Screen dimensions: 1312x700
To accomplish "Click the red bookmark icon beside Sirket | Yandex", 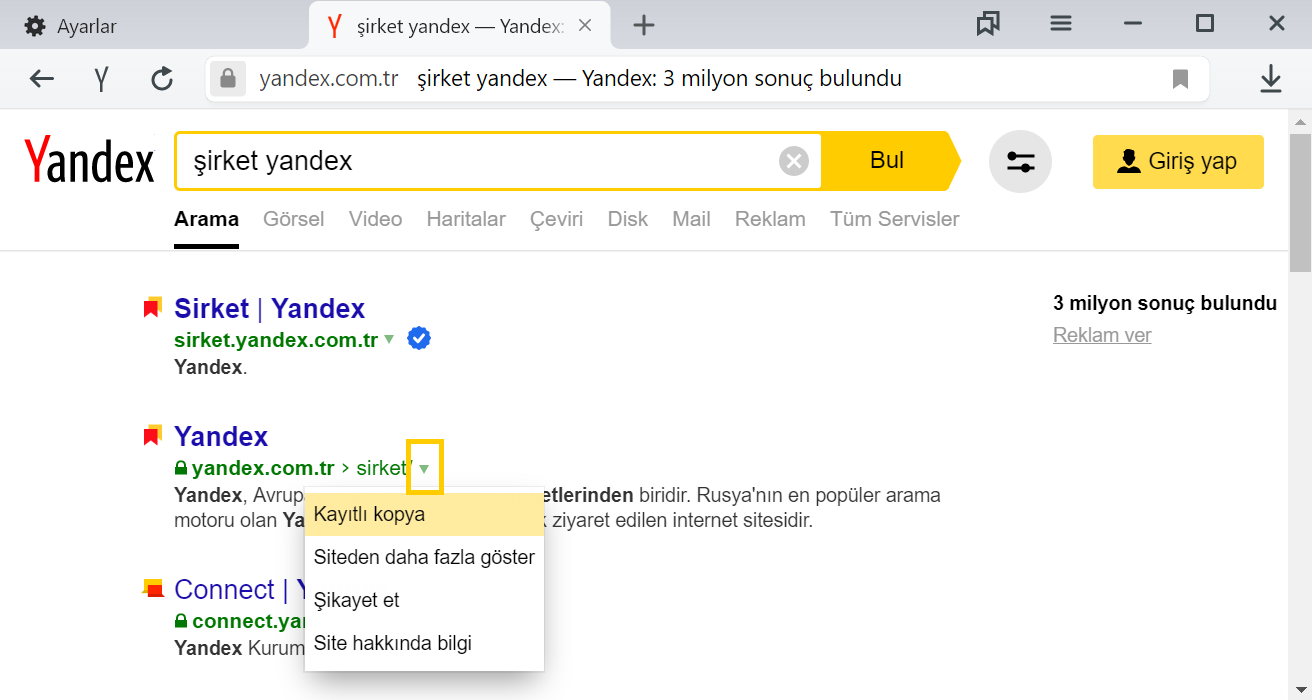I will click(x=152, y=308).
